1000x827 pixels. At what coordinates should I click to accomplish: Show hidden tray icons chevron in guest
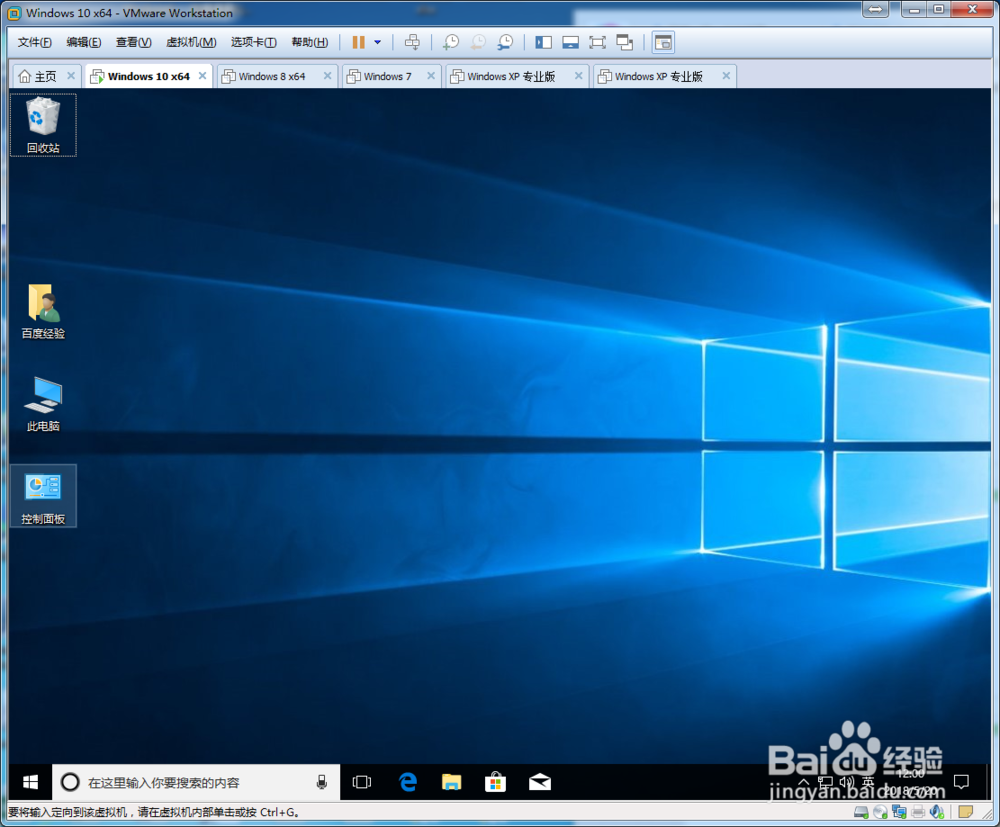pyautogui.click(x=804, y=782)
